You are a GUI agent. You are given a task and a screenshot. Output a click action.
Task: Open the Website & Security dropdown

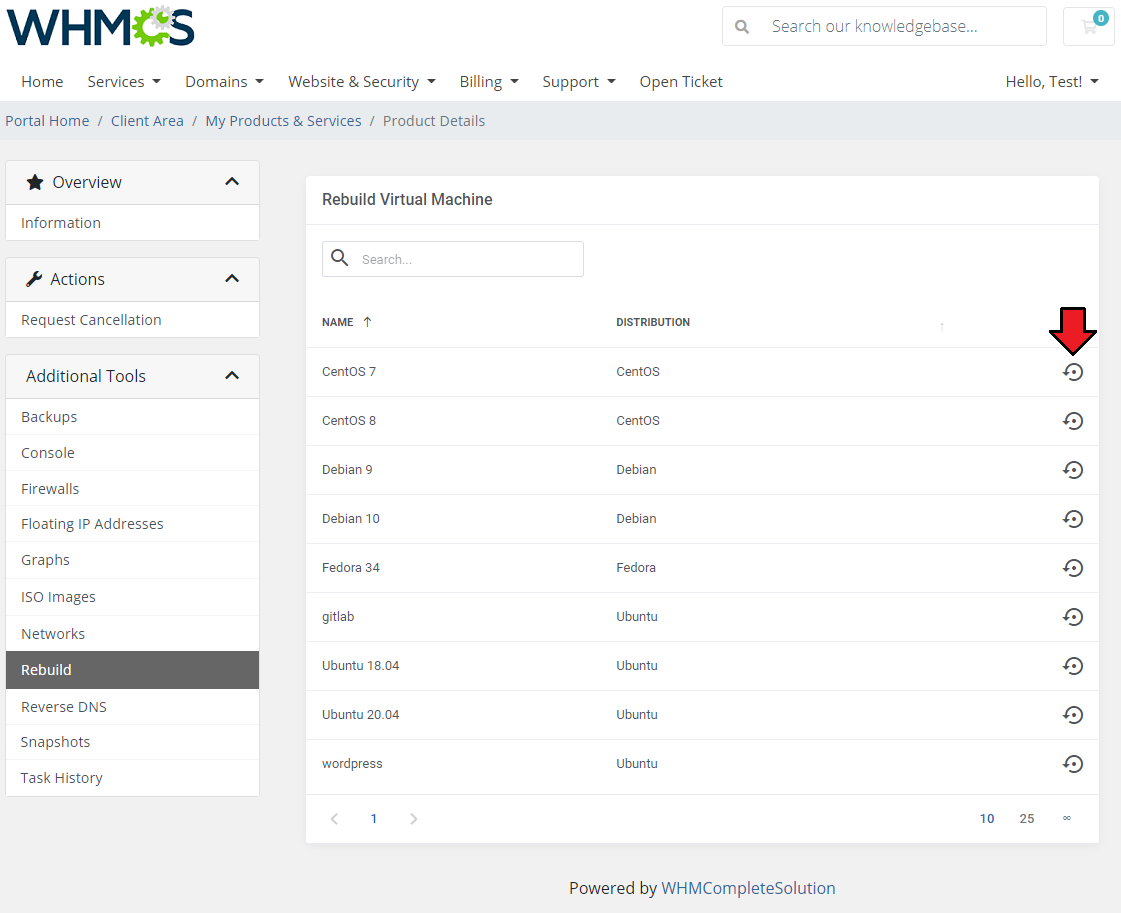(x=362, y=82)
